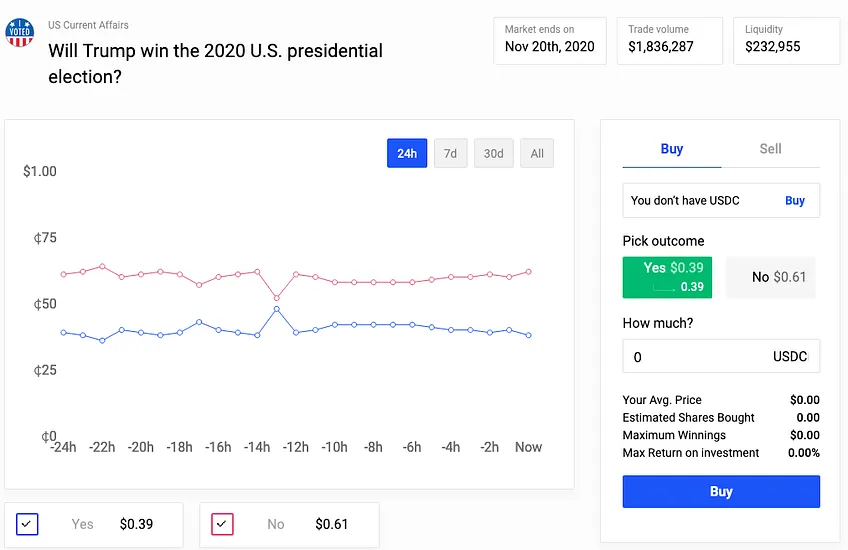The image size is (848, 550).
Task: Click the red line dip near -13h
Action: [276, 298]
